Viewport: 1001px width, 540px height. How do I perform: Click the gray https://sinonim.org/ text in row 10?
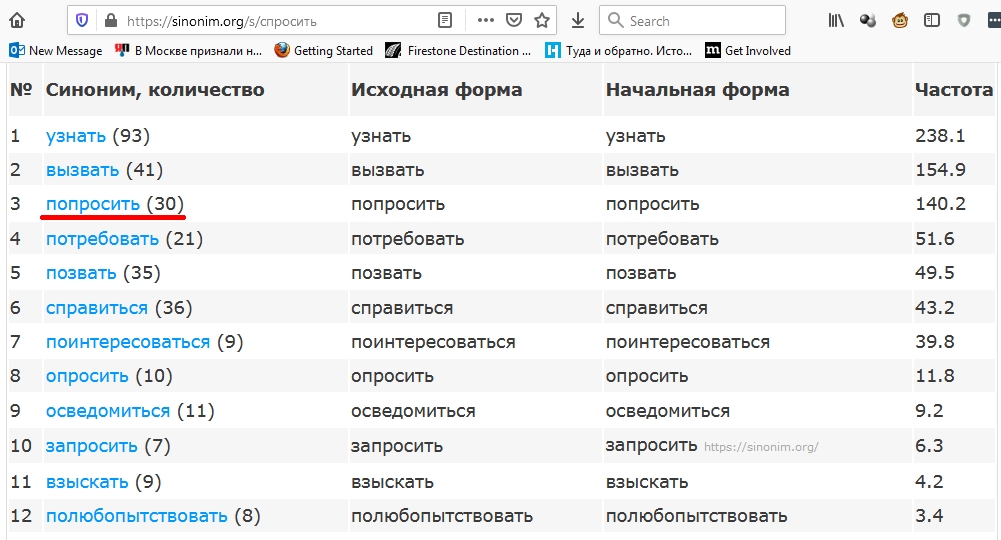click(x=761, y=447)
